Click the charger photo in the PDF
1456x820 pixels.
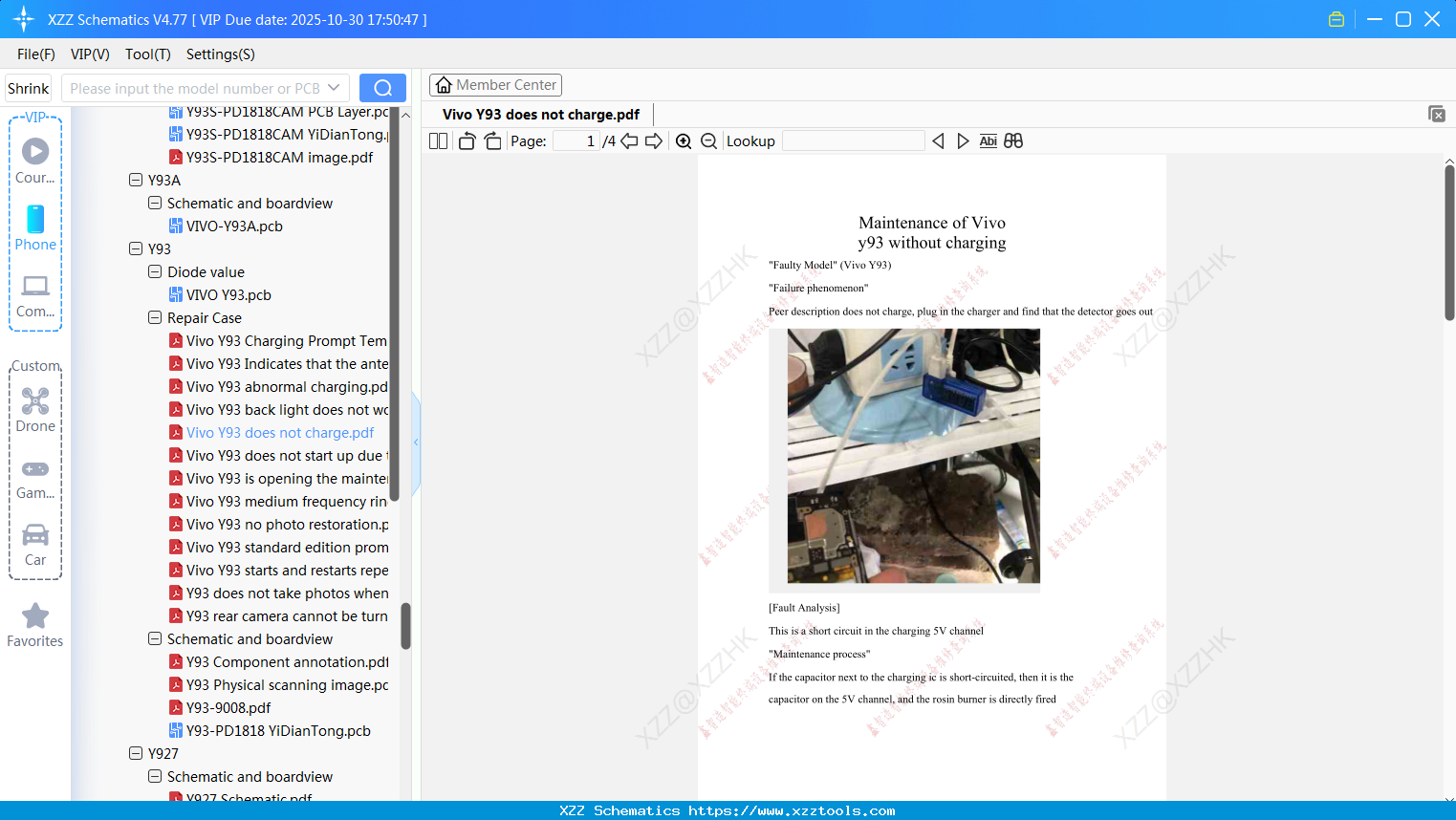tap(914, 456)
